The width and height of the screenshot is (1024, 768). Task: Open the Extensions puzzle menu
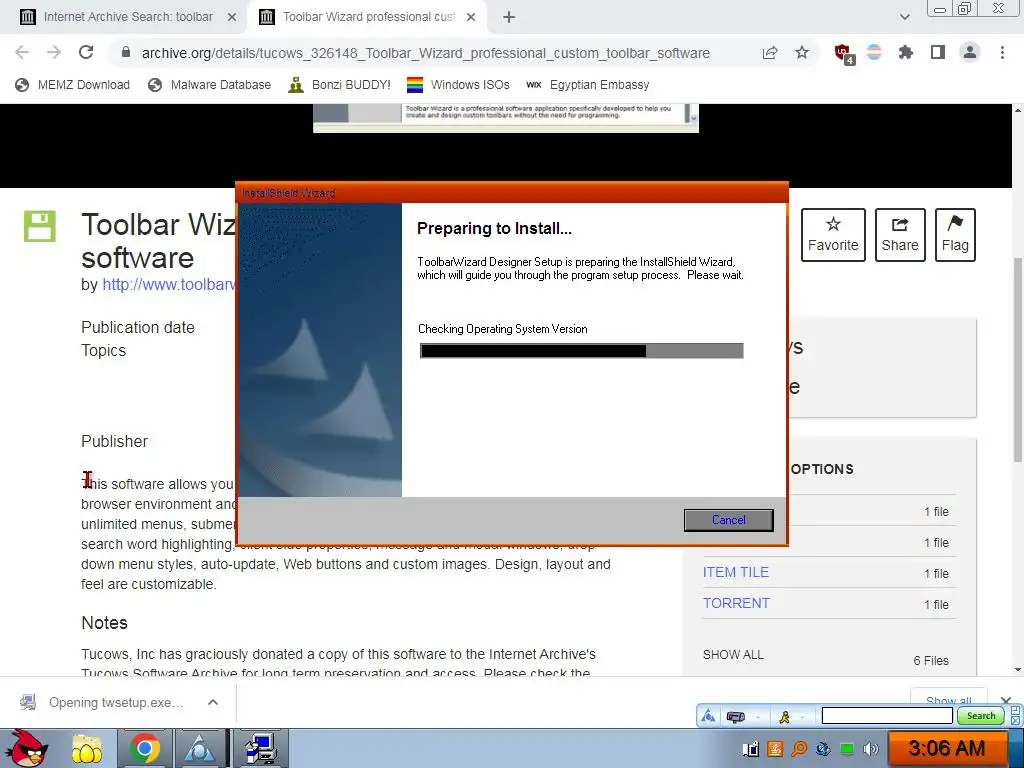[905, 53]
